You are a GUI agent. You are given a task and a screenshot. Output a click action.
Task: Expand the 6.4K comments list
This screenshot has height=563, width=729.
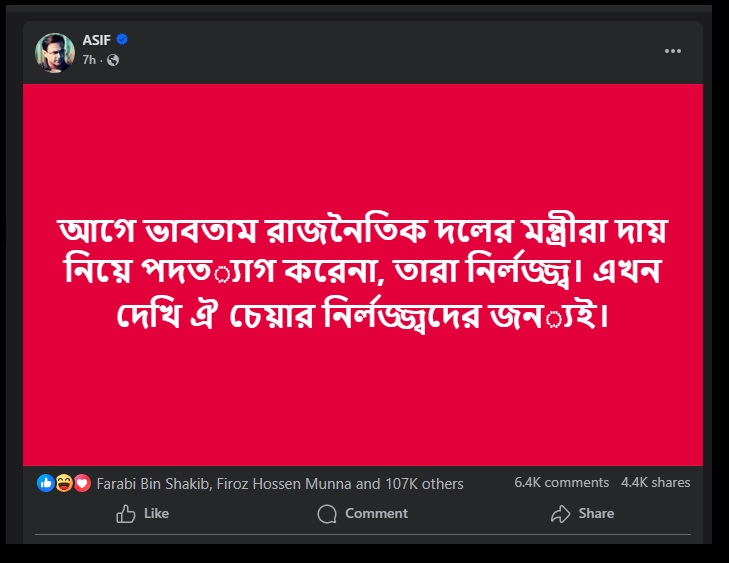click(x=561, y=483)
